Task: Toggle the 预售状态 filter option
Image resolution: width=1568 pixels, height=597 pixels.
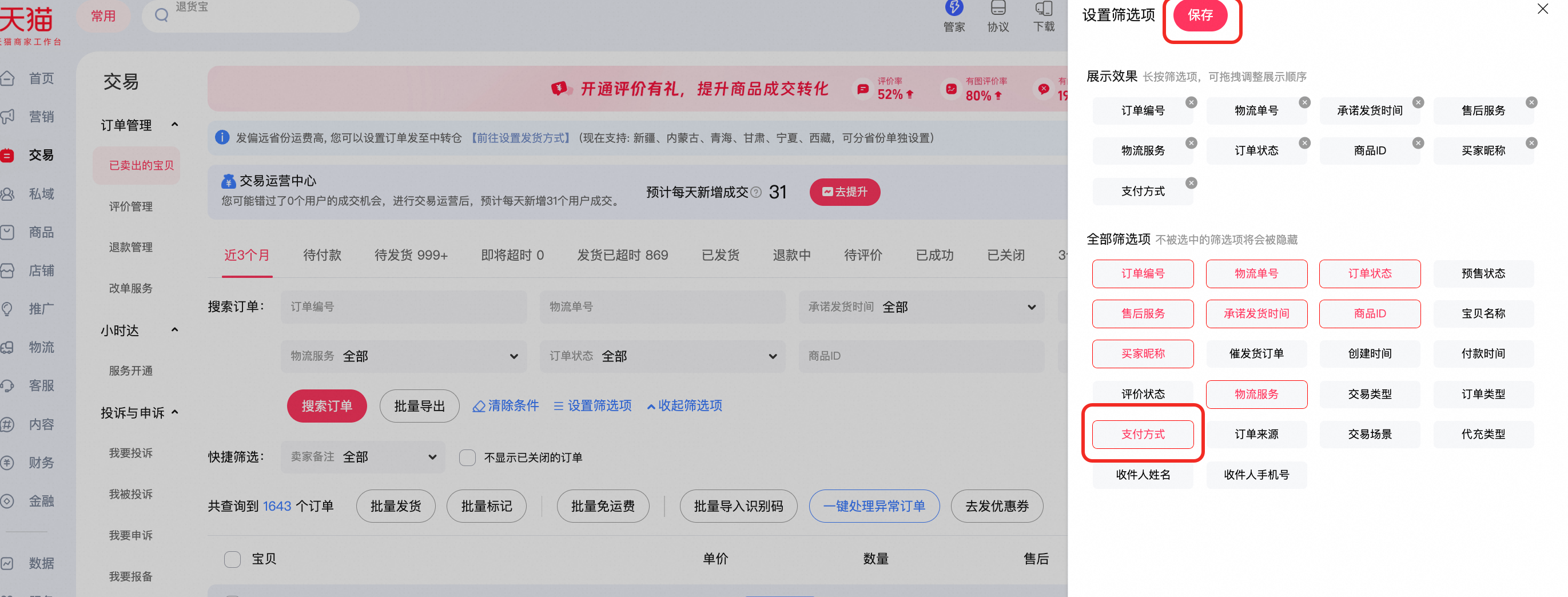Action: tap(1483, 274)
